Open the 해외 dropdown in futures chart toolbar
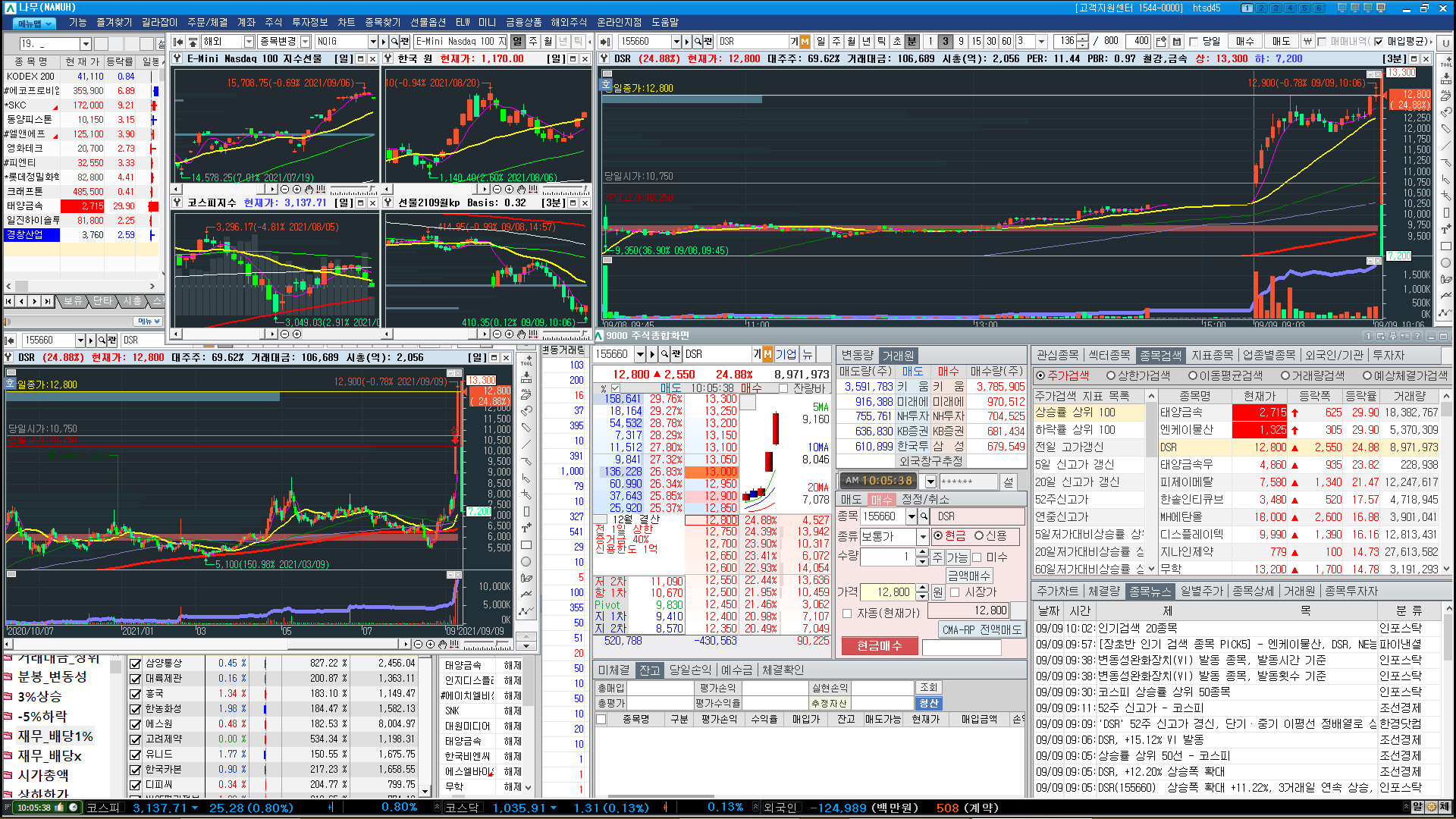Image resolution: width=1456 pixels, height=819 pixels. [x=249, y=42]
